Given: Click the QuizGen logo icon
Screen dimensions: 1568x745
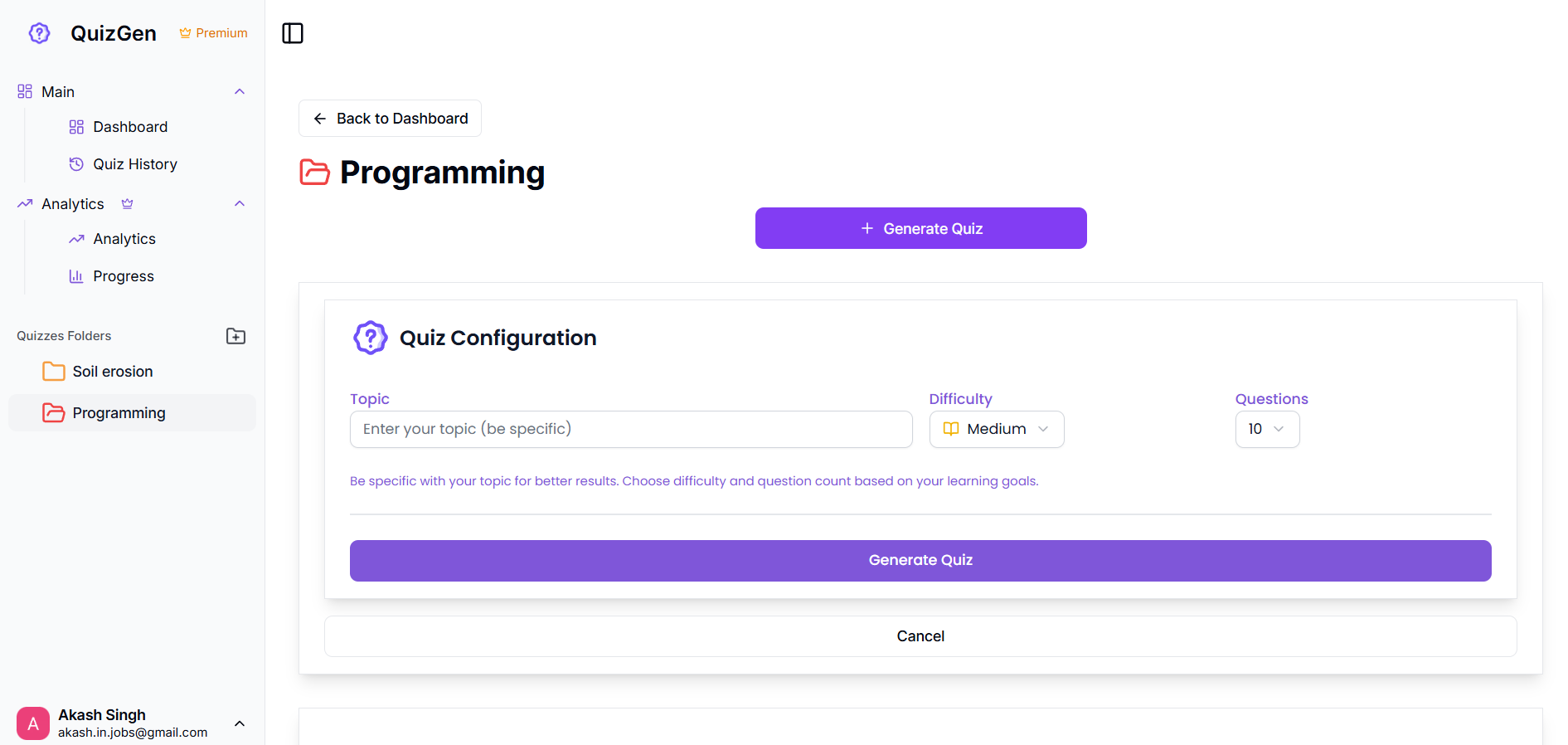Looking at the screenshot, I should (x=39, y=33).
